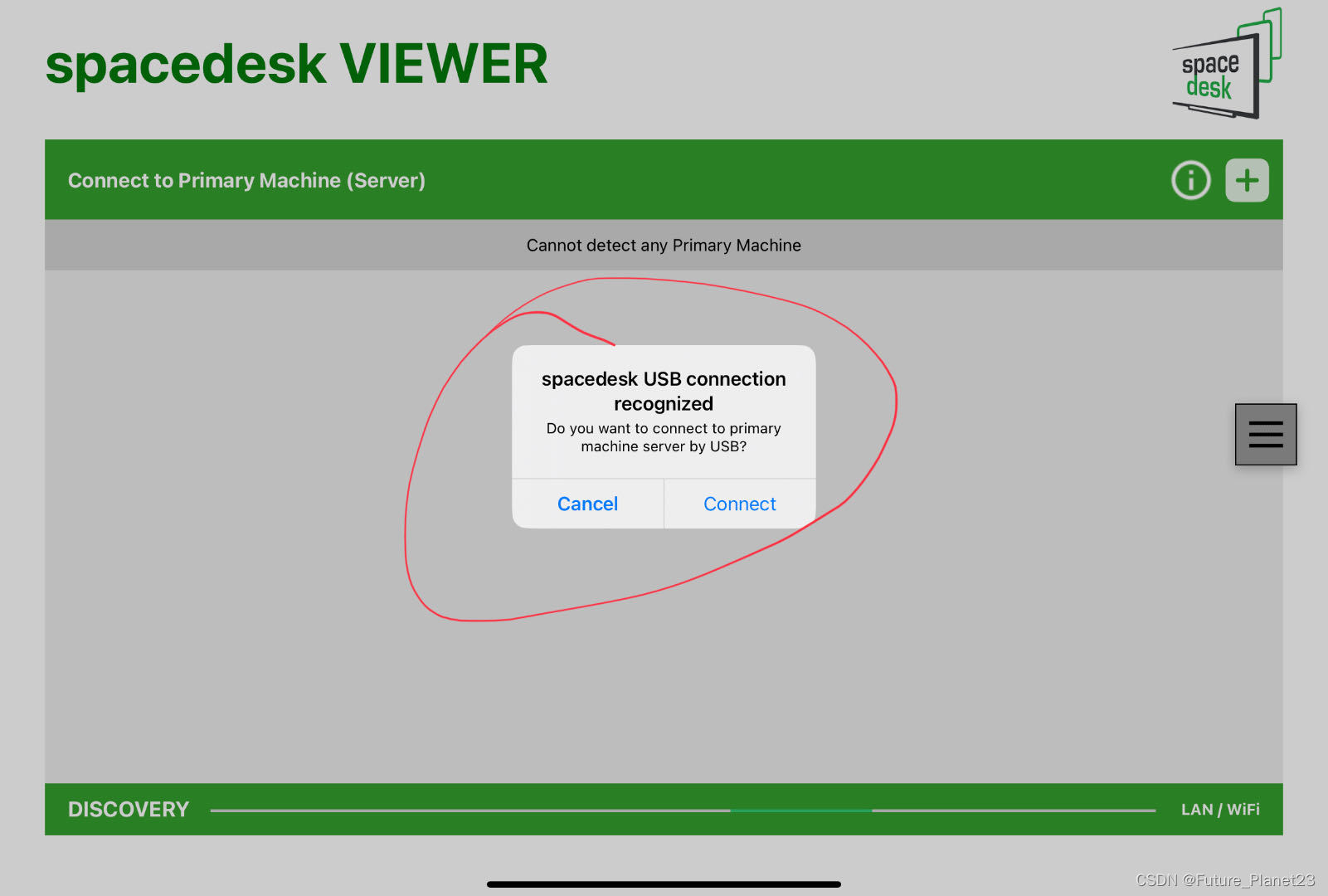Open the hamburger menu on the right
The width and height of the screenshot is (1328, 896).
click(1265, 434)
